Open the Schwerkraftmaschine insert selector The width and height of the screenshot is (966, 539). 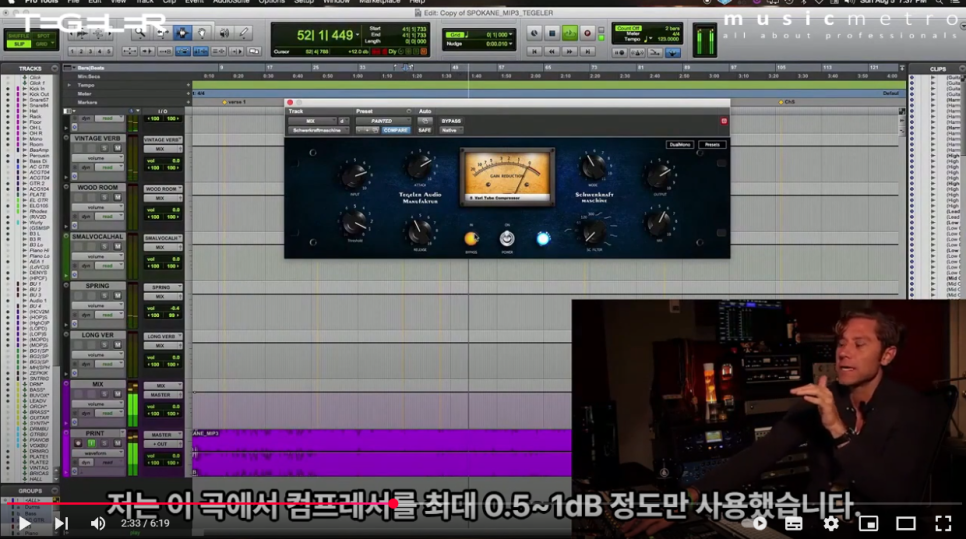(x=319, y=131)
